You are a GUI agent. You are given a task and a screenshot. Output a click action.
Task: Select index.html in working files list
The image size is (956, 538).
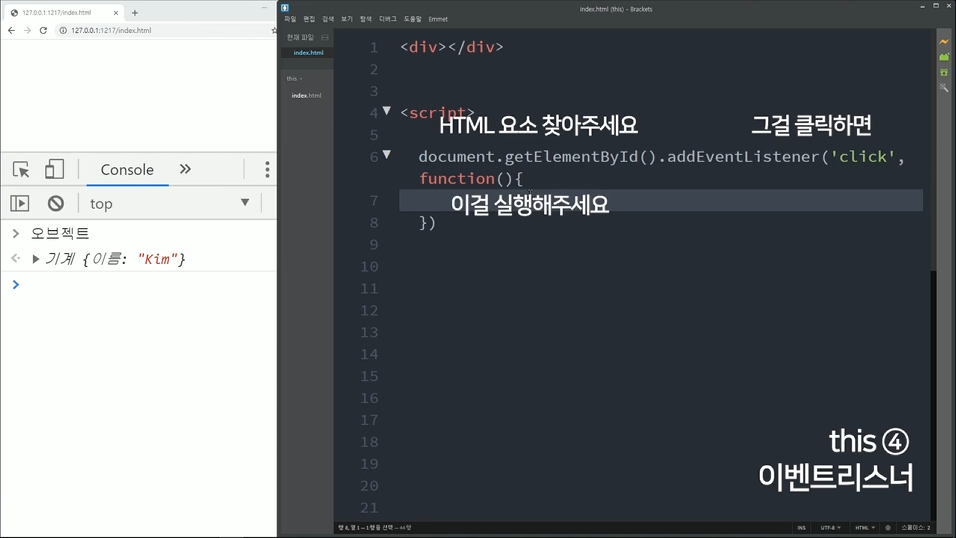pyautogui.click(x=308, y=52)
